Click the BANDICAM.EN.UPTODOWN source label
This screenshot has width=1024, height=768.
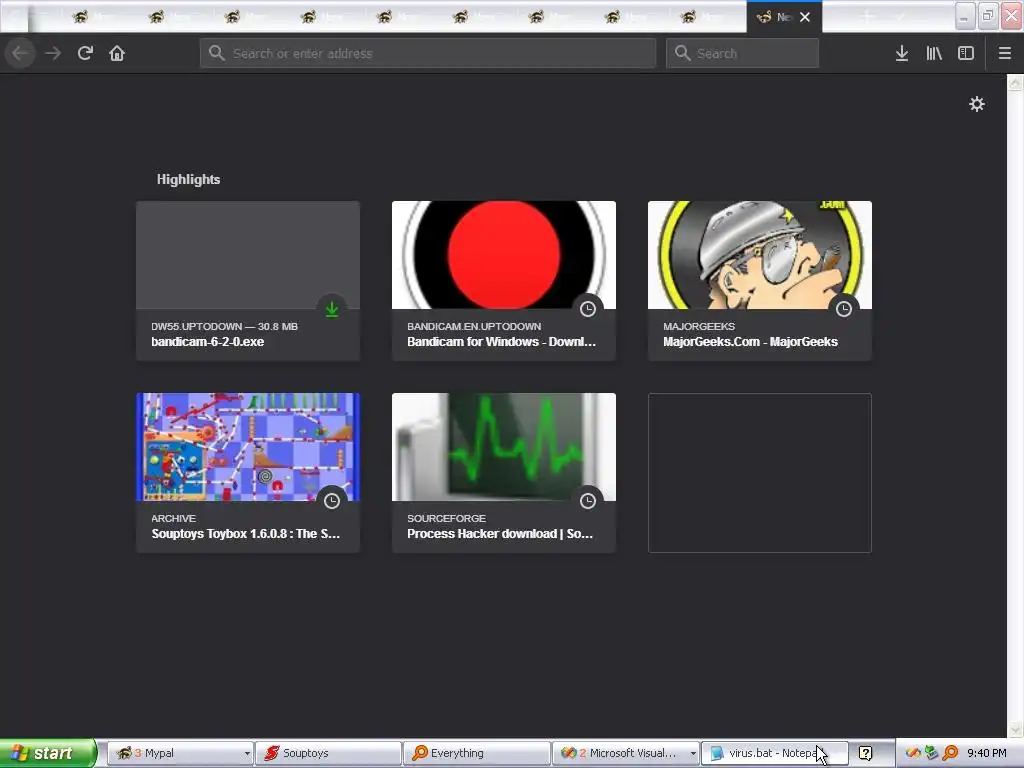[474, 326]
